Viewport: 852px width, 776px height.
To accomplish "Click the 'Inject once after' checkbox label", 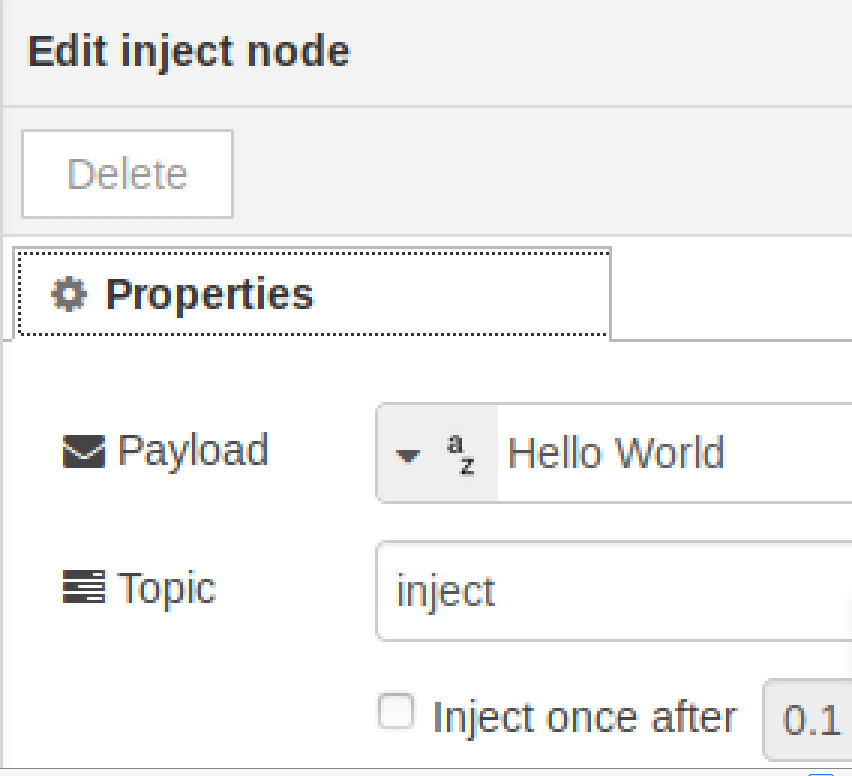I will 584,717.
